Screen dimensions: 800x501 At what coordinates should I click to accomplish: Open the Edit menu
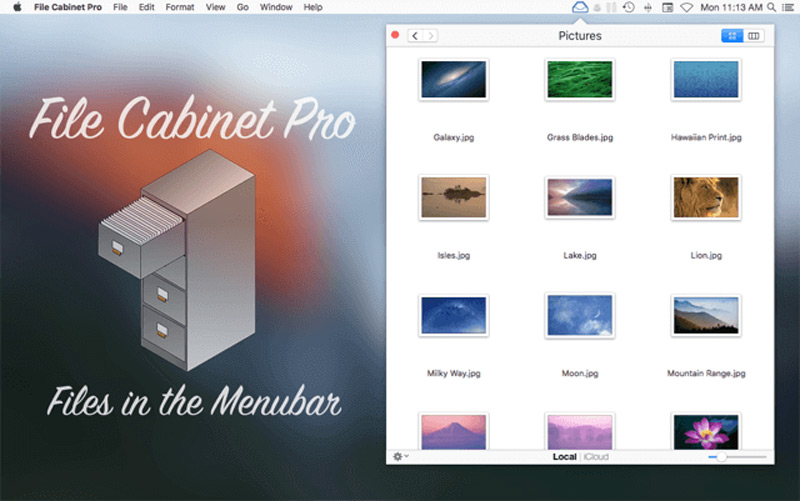click(x=146, y=7)
